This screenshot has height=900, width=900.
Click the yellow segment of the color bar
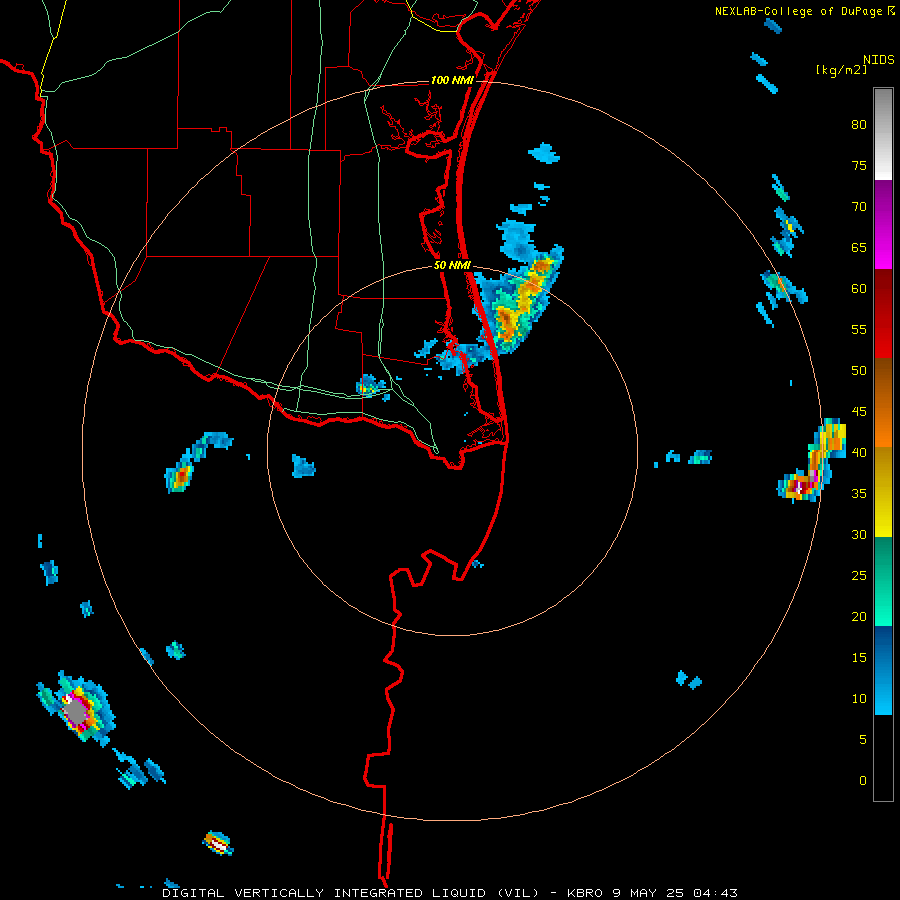883,492
